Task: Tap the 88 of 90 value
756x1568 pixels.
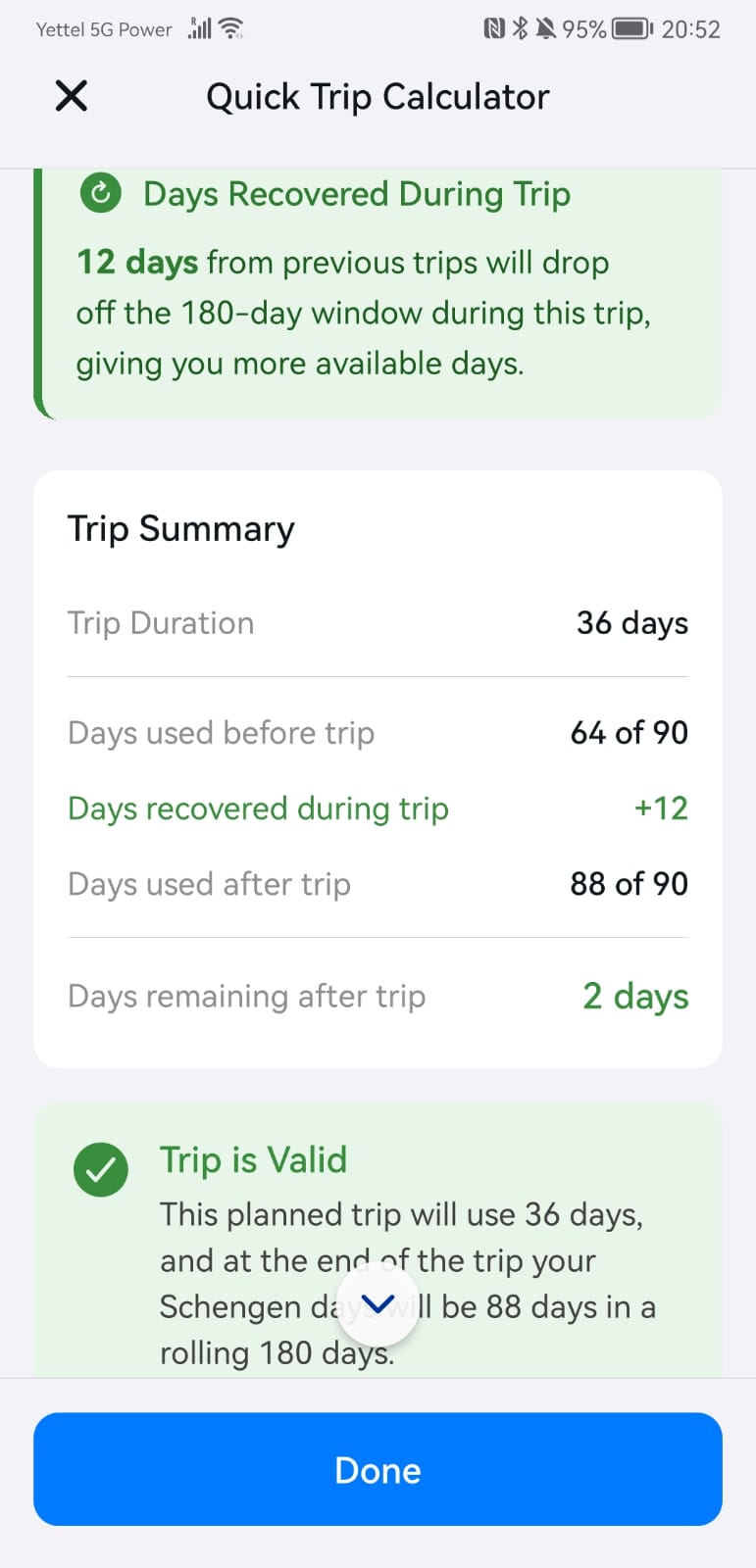Action: coord(629,884)
